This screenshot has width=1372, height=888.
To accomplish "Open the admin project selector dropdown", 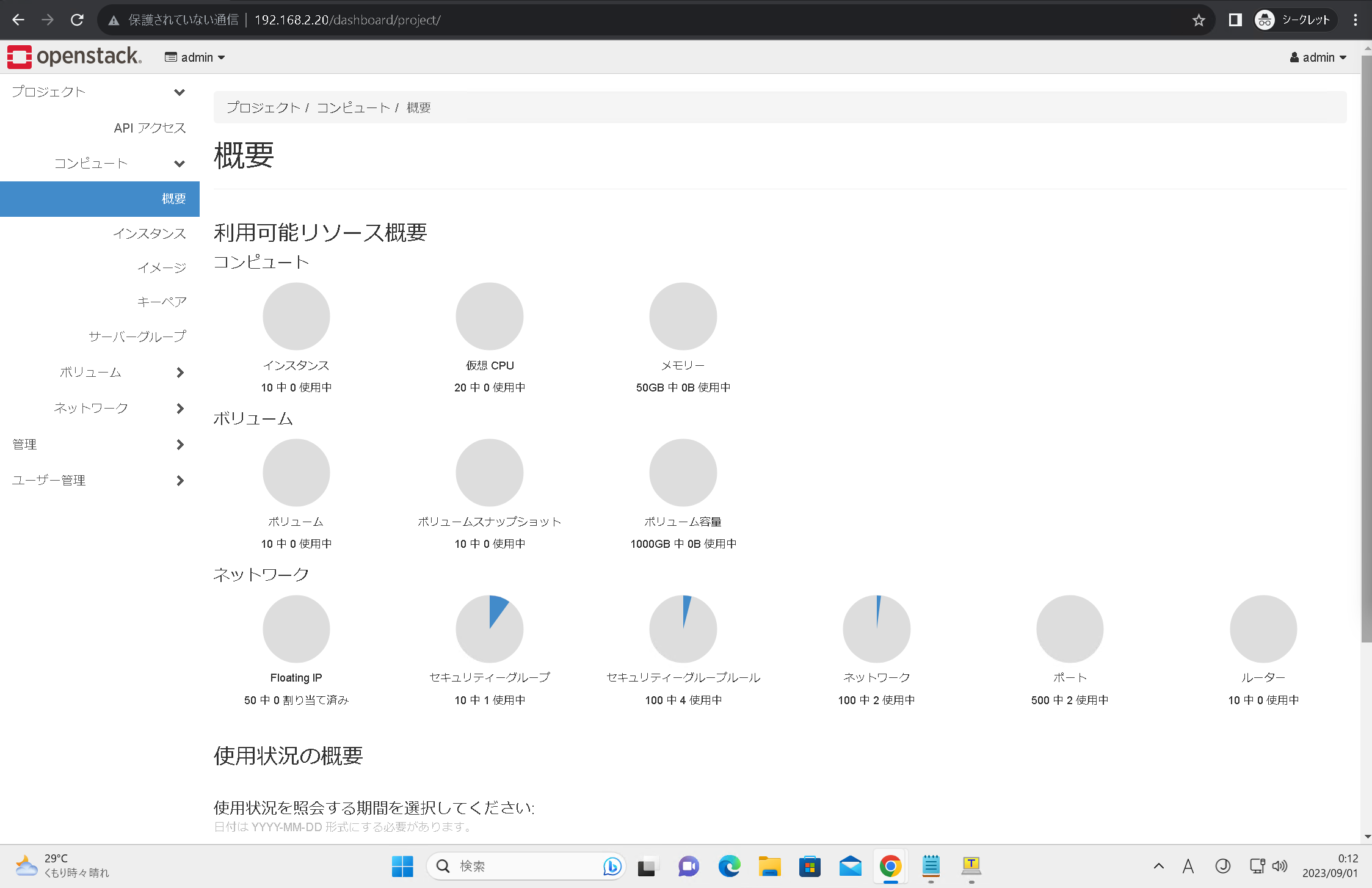I will pyautogui.click(x=195, y=57).
